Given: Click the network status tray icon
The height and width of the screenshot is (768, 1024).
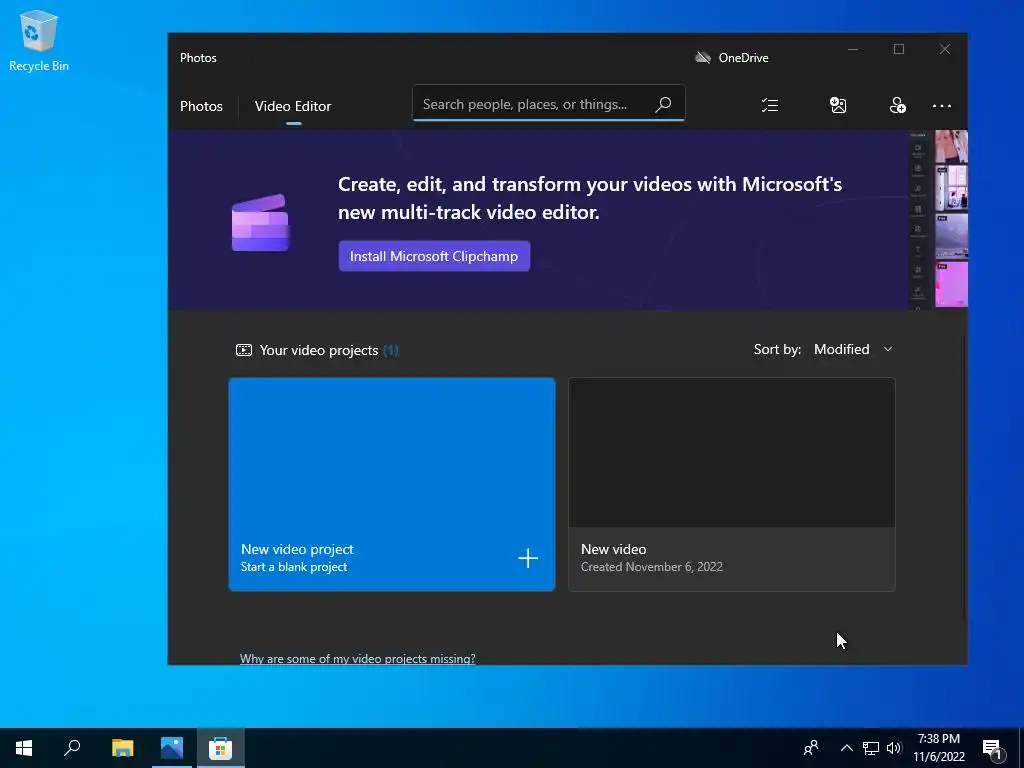Looking at the screenshot, I should (871, 748).
